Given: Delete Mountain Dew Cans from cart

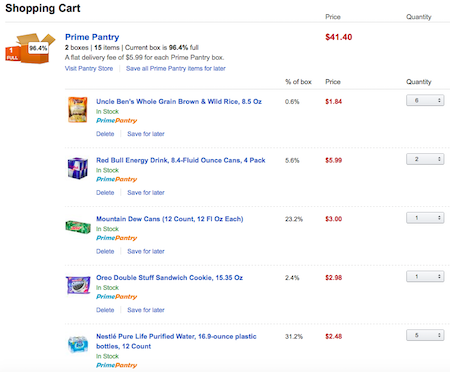Looking at the screenshot, I should click(x=105, y=251).
